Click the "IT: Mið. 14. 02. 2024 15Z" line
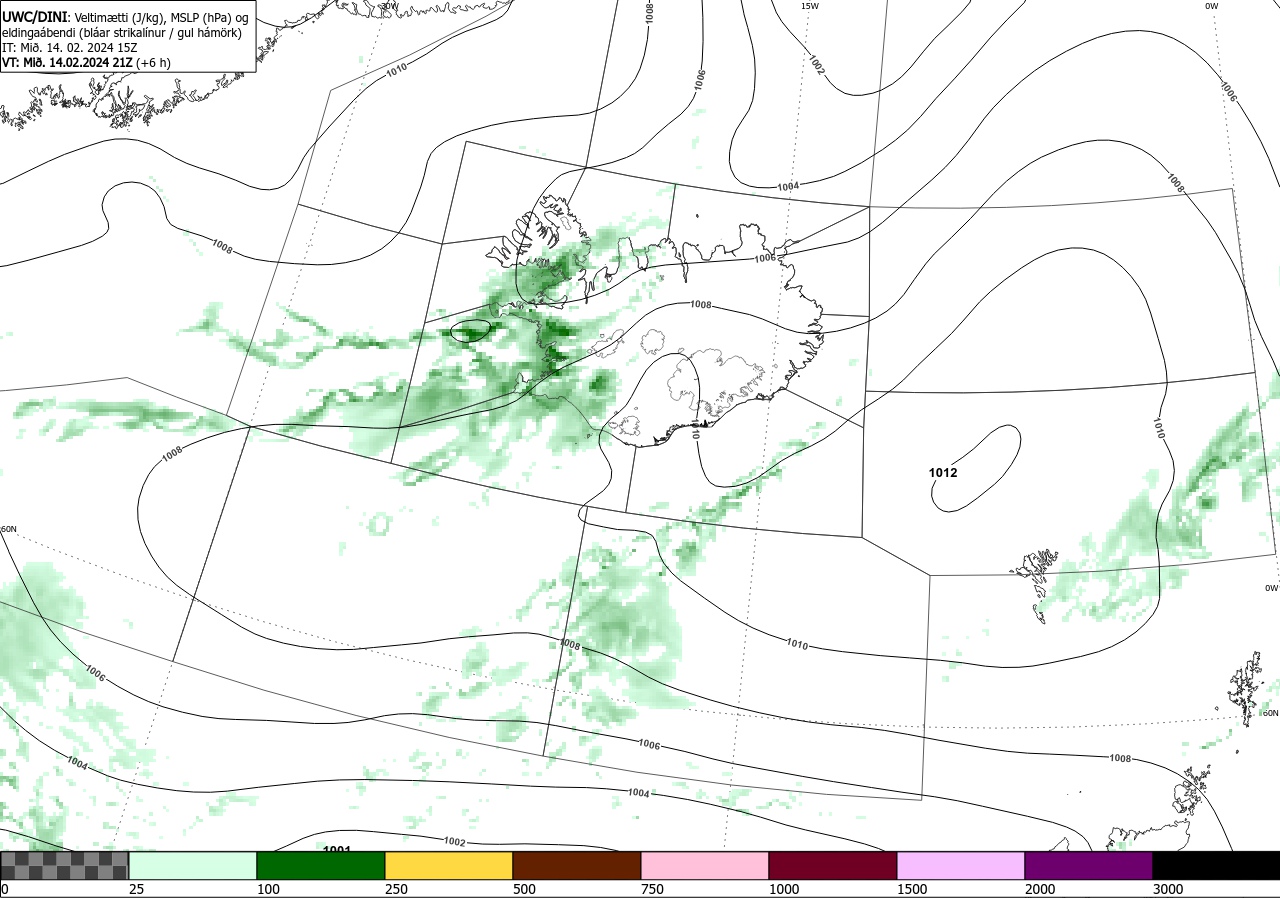The width and height of the screenshot is (1280, 898). (72, 47)
